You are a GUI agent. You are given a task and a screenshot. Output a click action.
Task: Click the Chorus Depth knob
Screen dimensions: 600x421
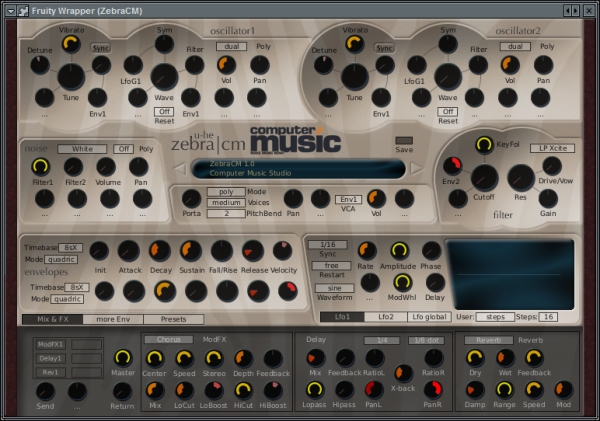243,359
